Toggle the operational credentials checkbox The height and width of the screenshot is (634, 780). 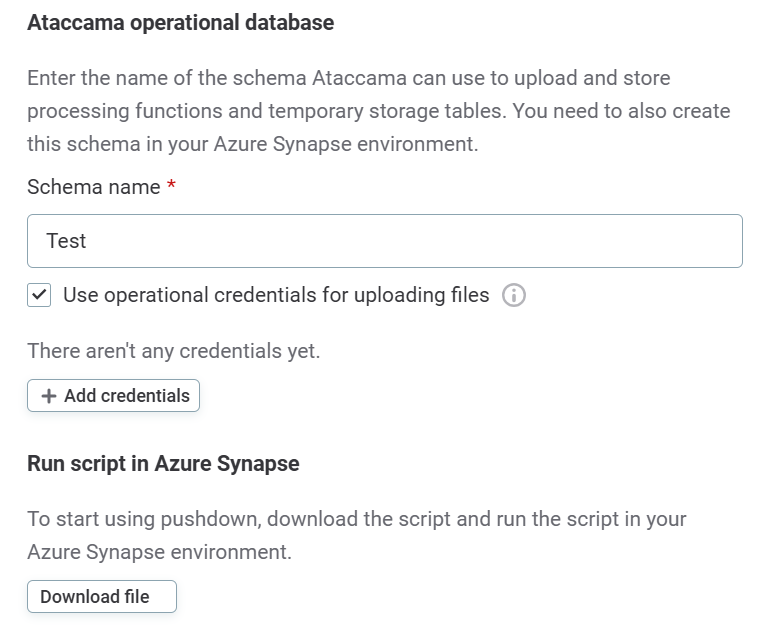point(39,295)
